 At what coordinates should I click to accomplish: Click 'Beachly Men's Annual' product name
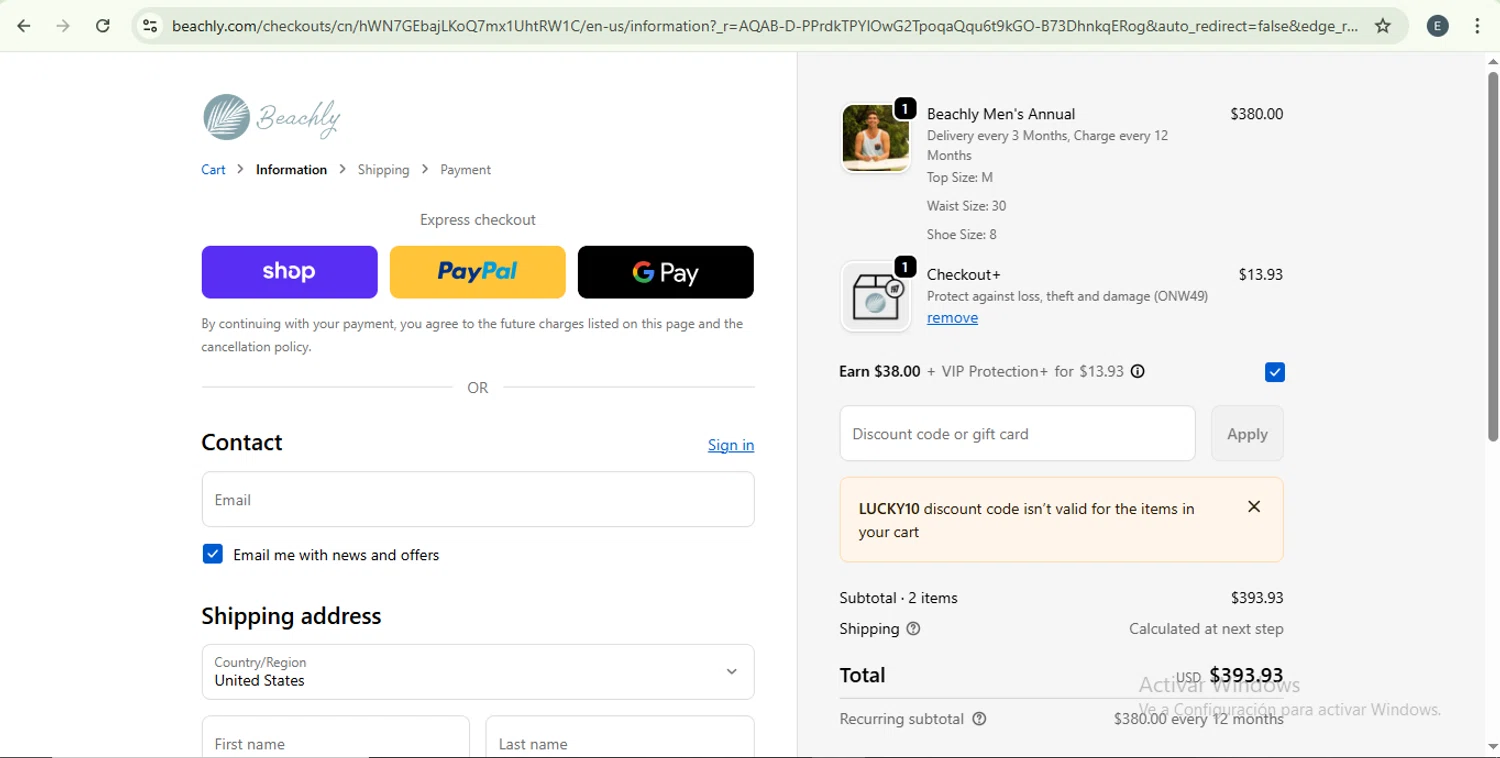(x=1001, y=114)
